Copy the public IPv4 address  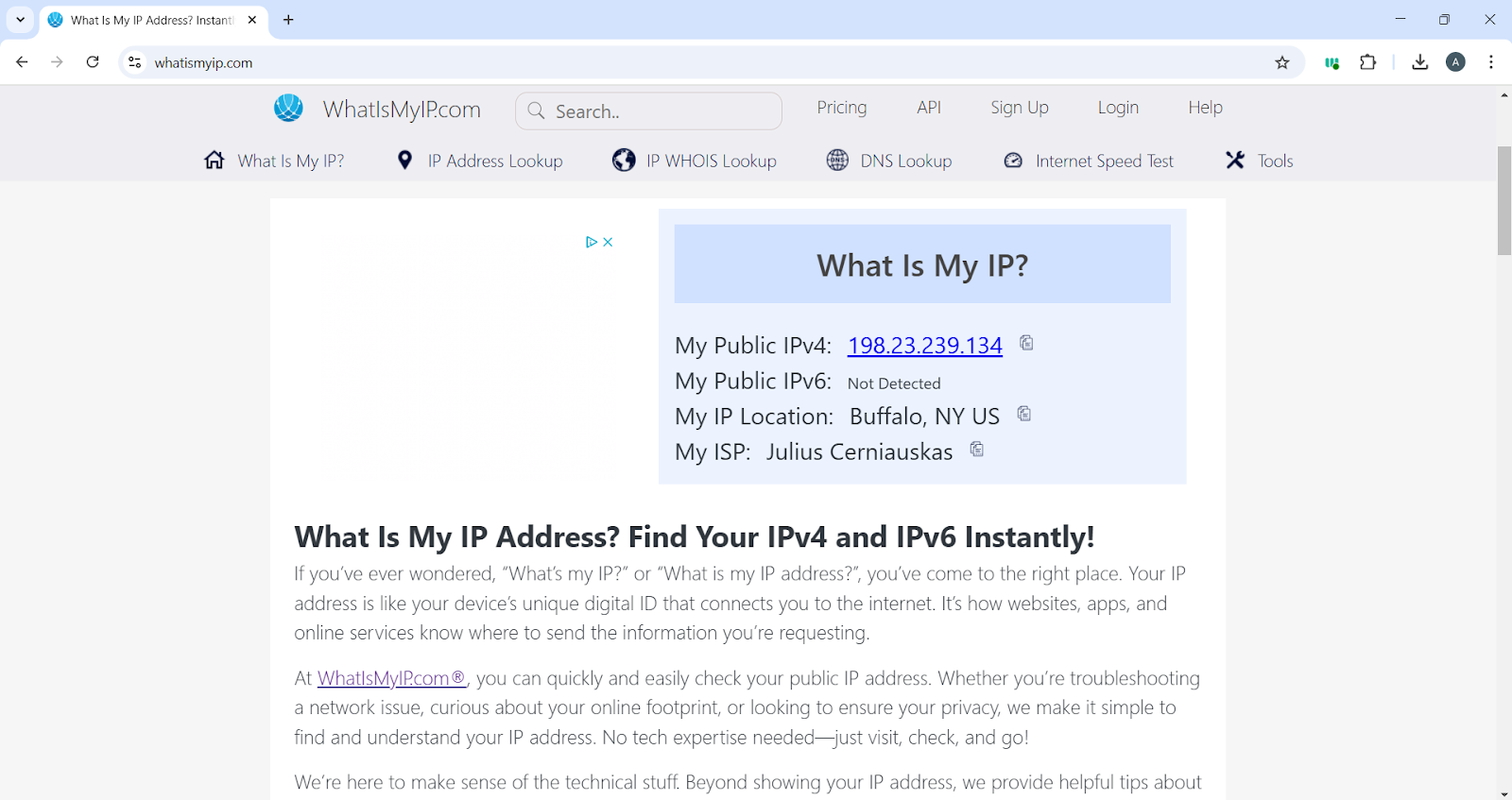[x=1026, y=343]
